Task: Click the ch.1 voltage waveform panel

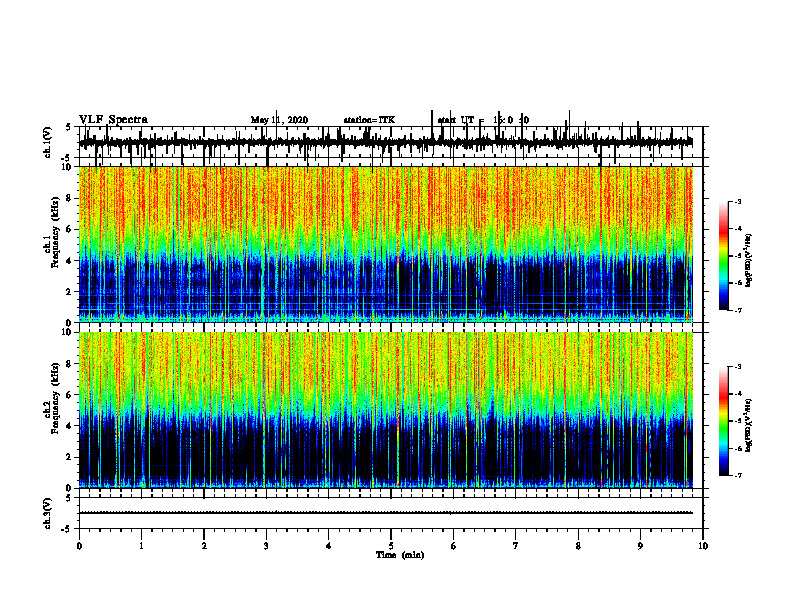Action: pos(390,142)
